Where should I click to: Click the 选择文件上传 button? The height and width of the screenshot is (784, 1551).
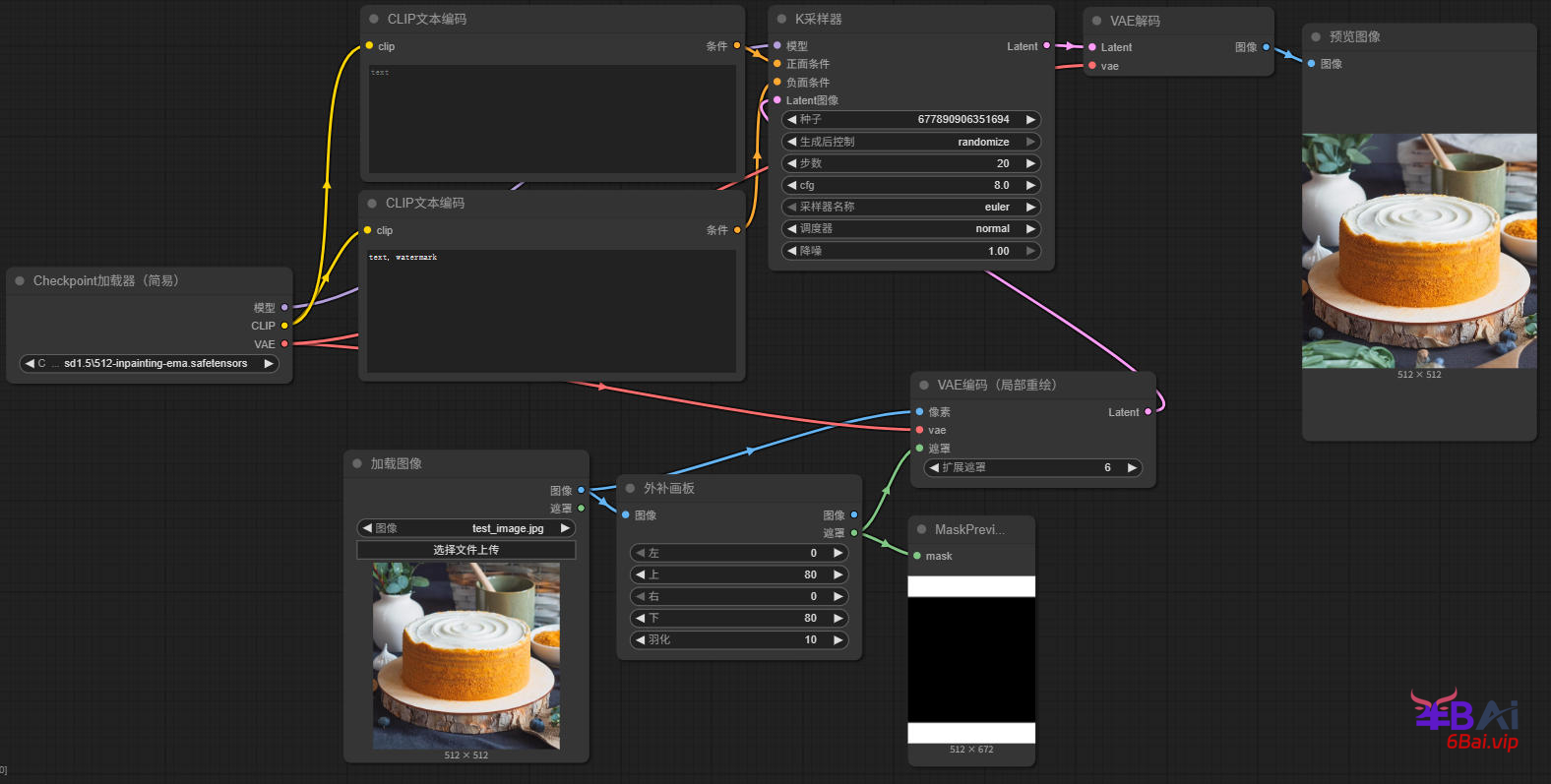[x=465, y=550]
